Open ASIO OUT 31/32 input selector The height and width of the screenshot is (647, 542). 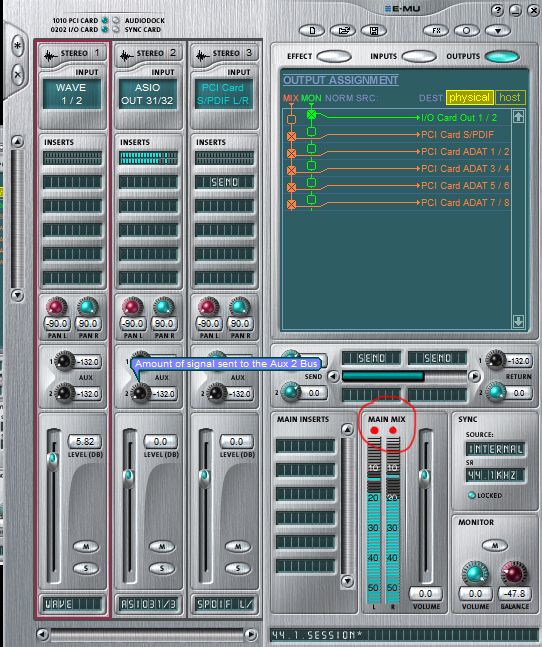(148, 94)
